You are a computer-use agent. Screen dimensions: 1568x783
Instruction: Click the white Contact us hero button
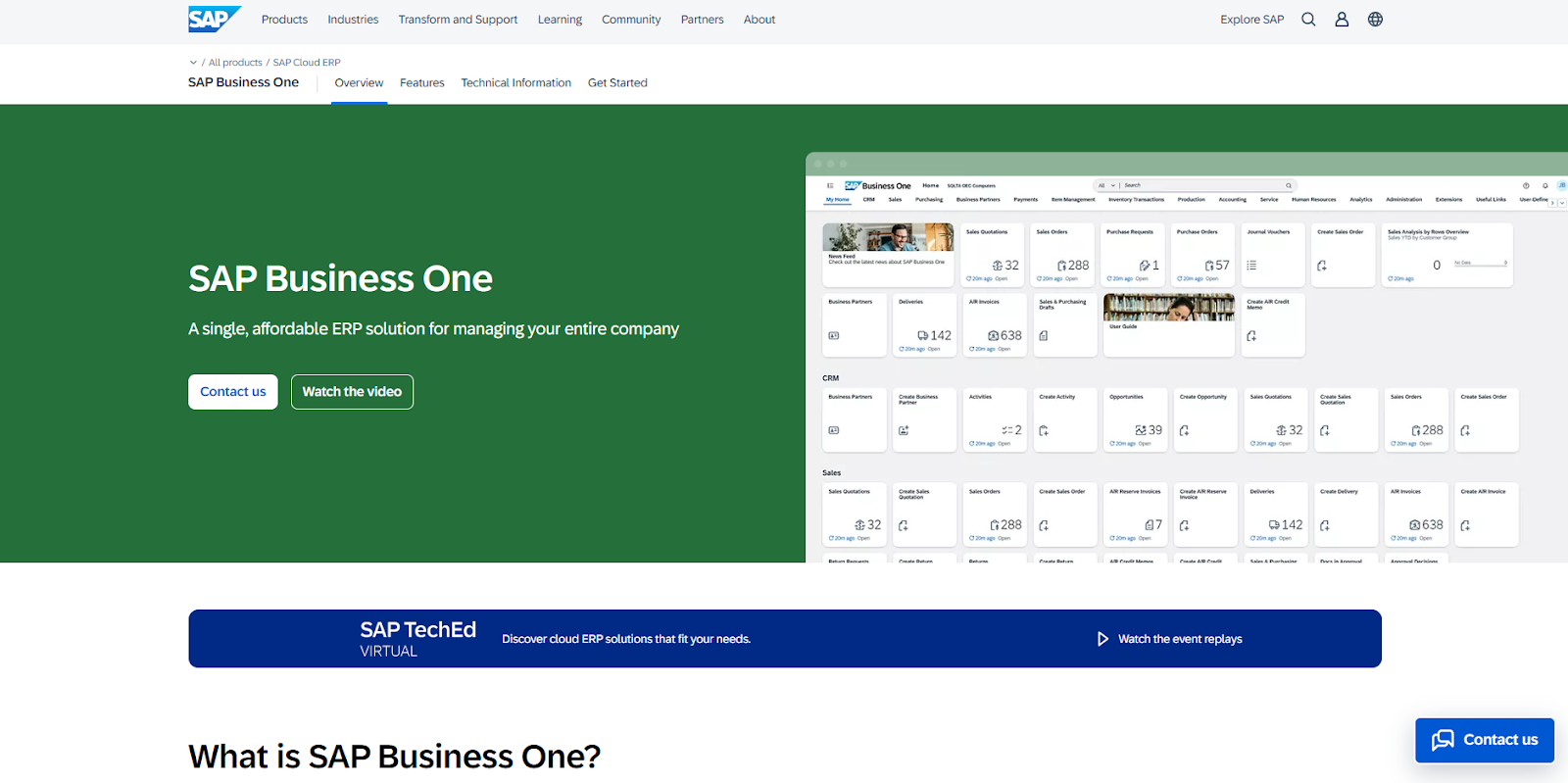233,392
